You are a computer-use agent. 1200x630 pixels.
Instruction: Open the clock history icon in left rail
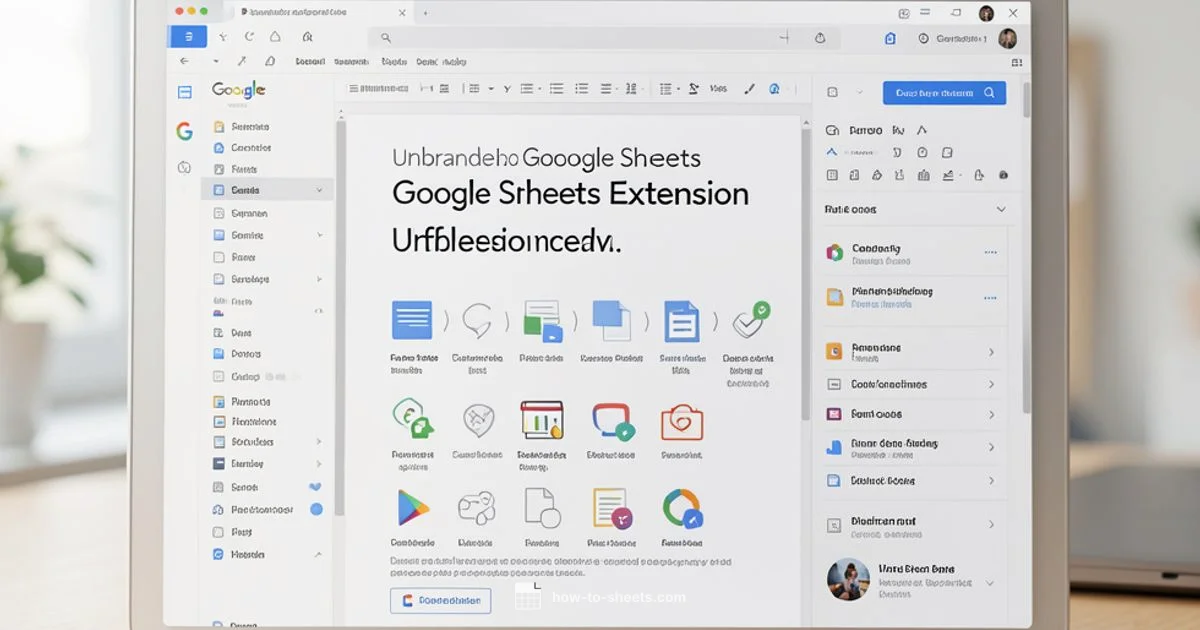tap(184, 167)
